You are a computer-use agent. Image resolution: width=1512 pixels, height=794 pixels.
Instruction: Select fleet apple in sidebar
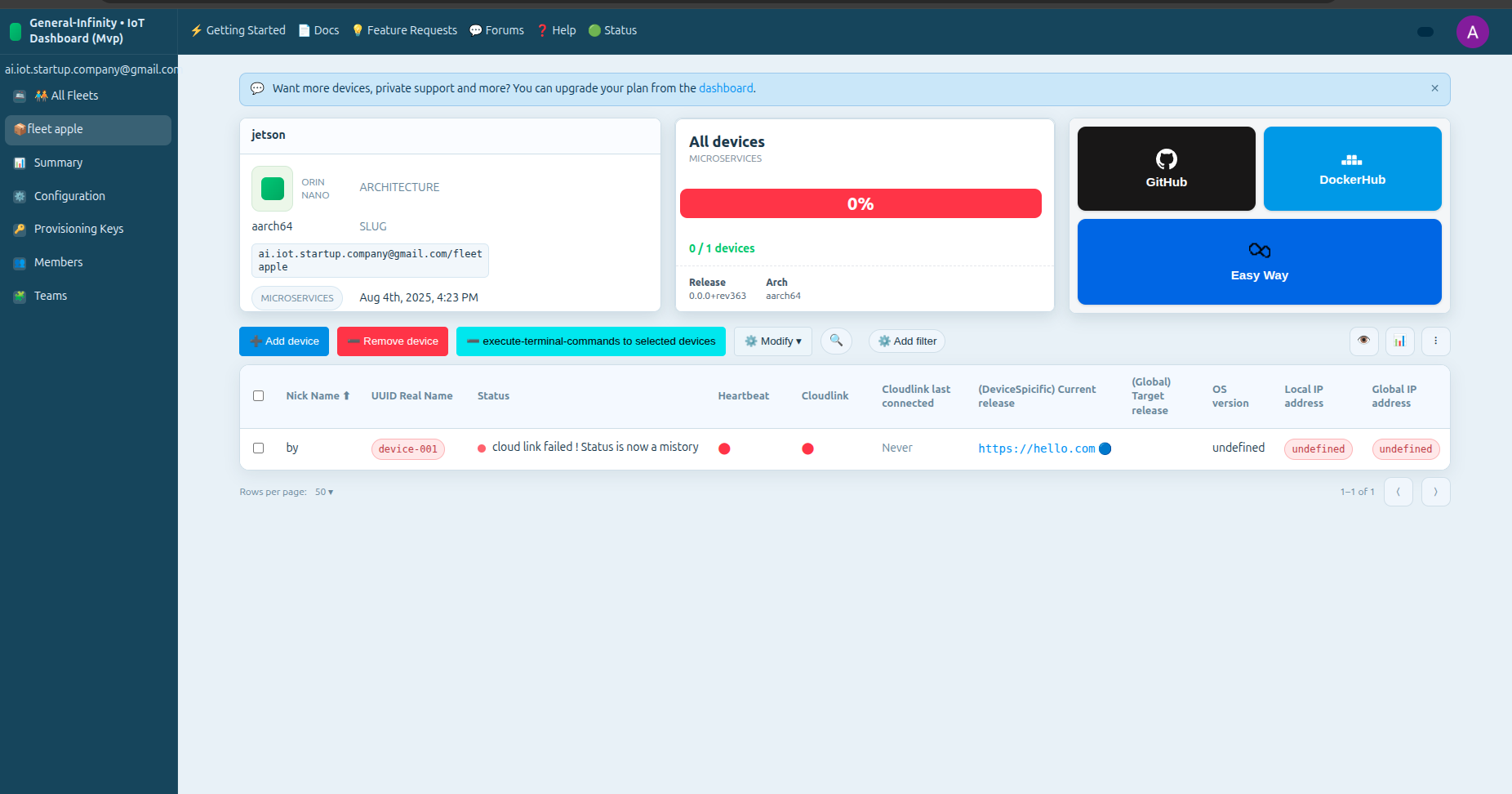point(88,130)
